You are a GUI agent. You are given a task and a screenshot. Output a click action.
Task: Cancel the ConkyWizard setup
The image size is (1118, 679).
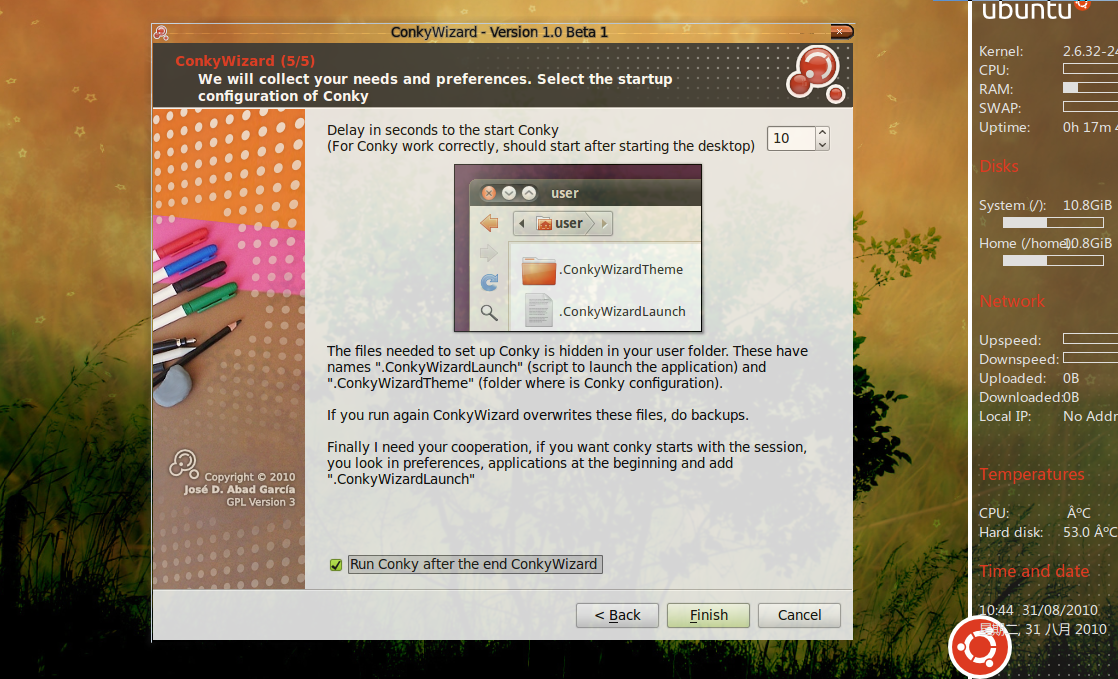click(799, 616)
